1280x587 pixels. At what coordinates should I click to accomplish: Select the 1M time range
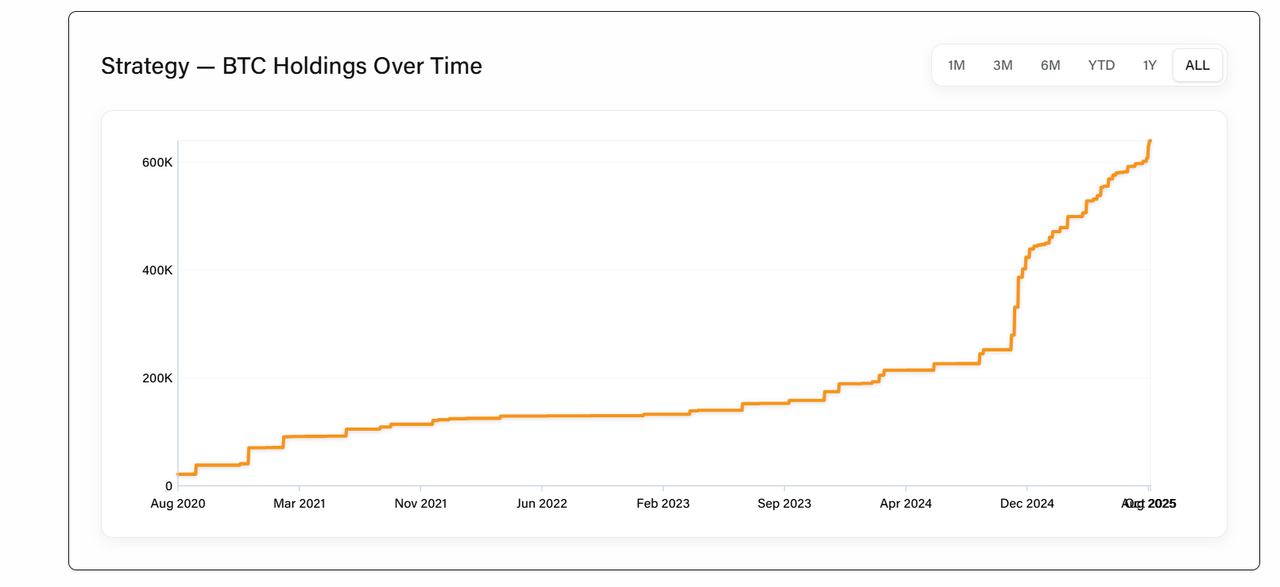click(x=956, y=65)
